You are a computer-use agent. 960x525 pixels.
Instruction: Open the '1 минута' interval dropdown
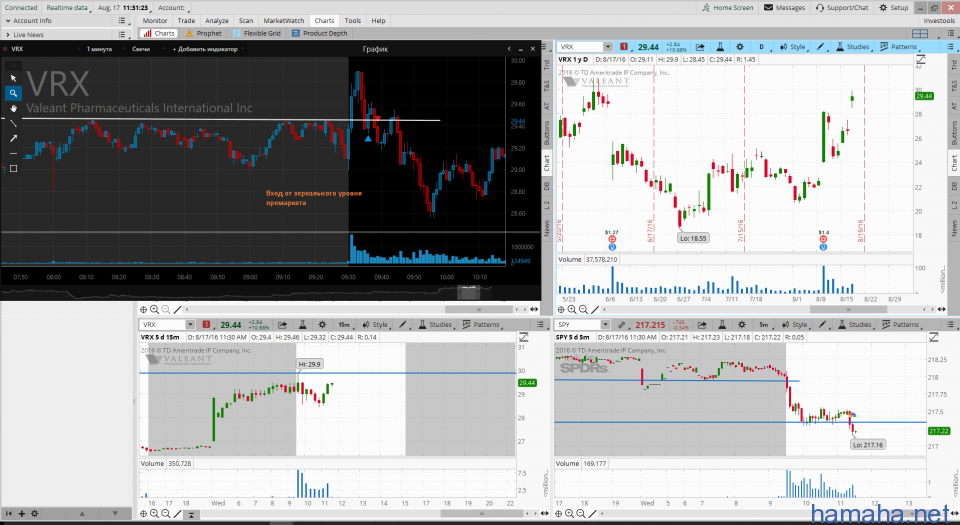[x=101, y=49]
